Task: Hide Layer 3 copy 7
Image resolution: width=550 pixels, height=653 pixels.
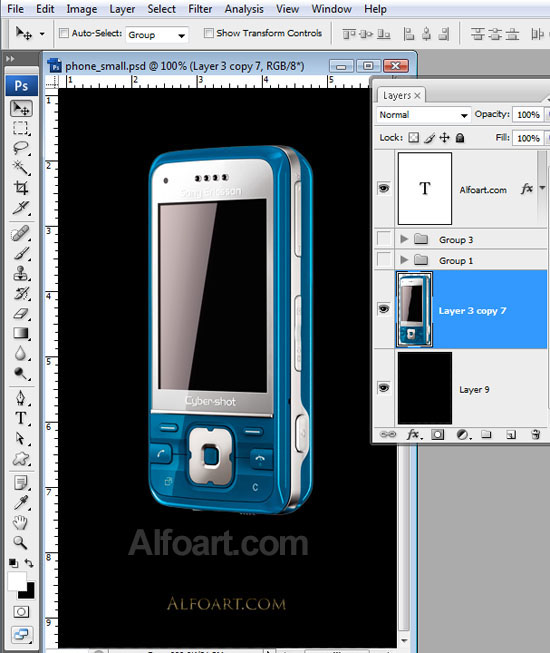Action: (x=384, y=309)
